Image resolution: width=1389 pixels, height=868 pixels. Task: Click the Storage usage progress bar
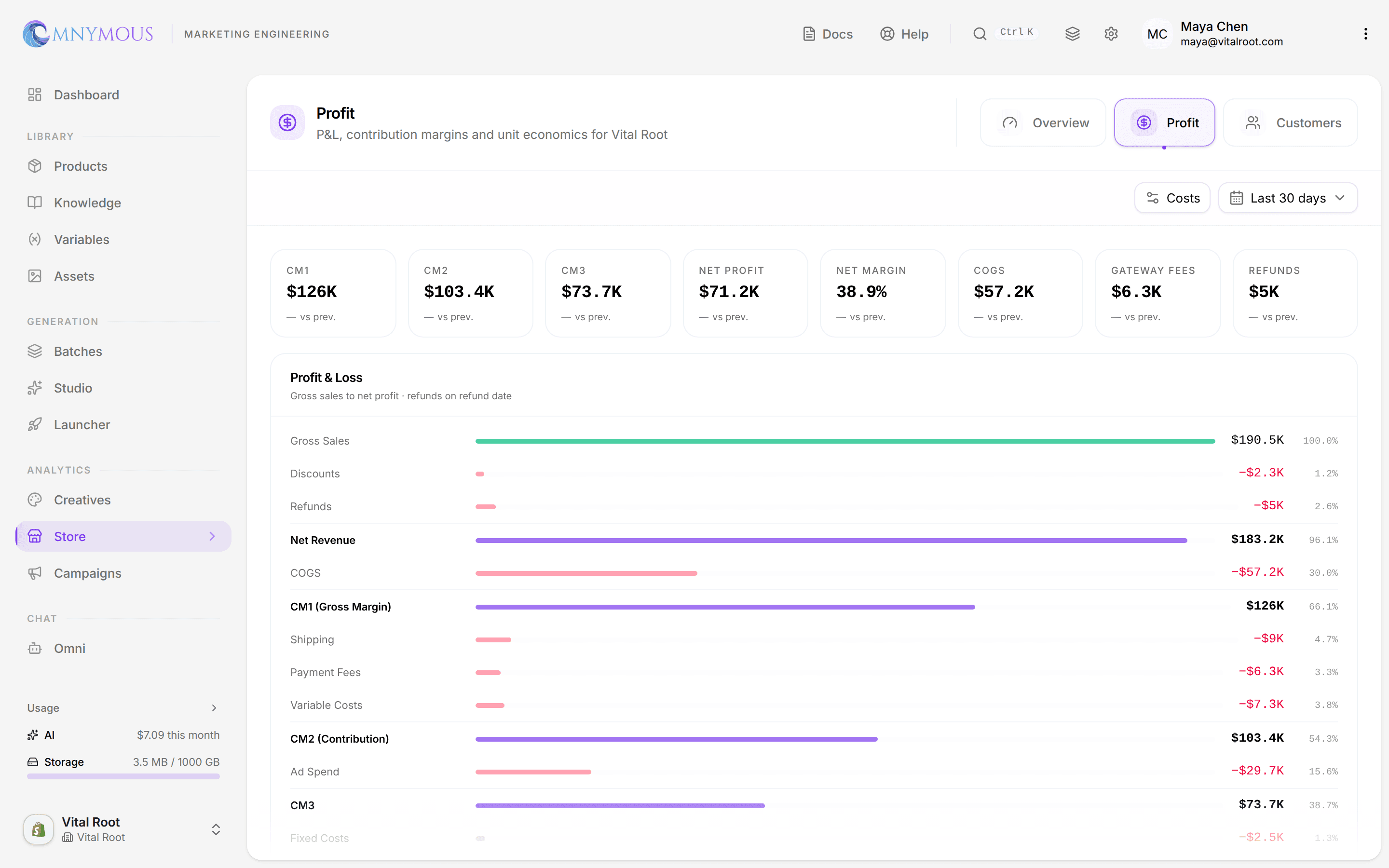(x=123, y=776)
